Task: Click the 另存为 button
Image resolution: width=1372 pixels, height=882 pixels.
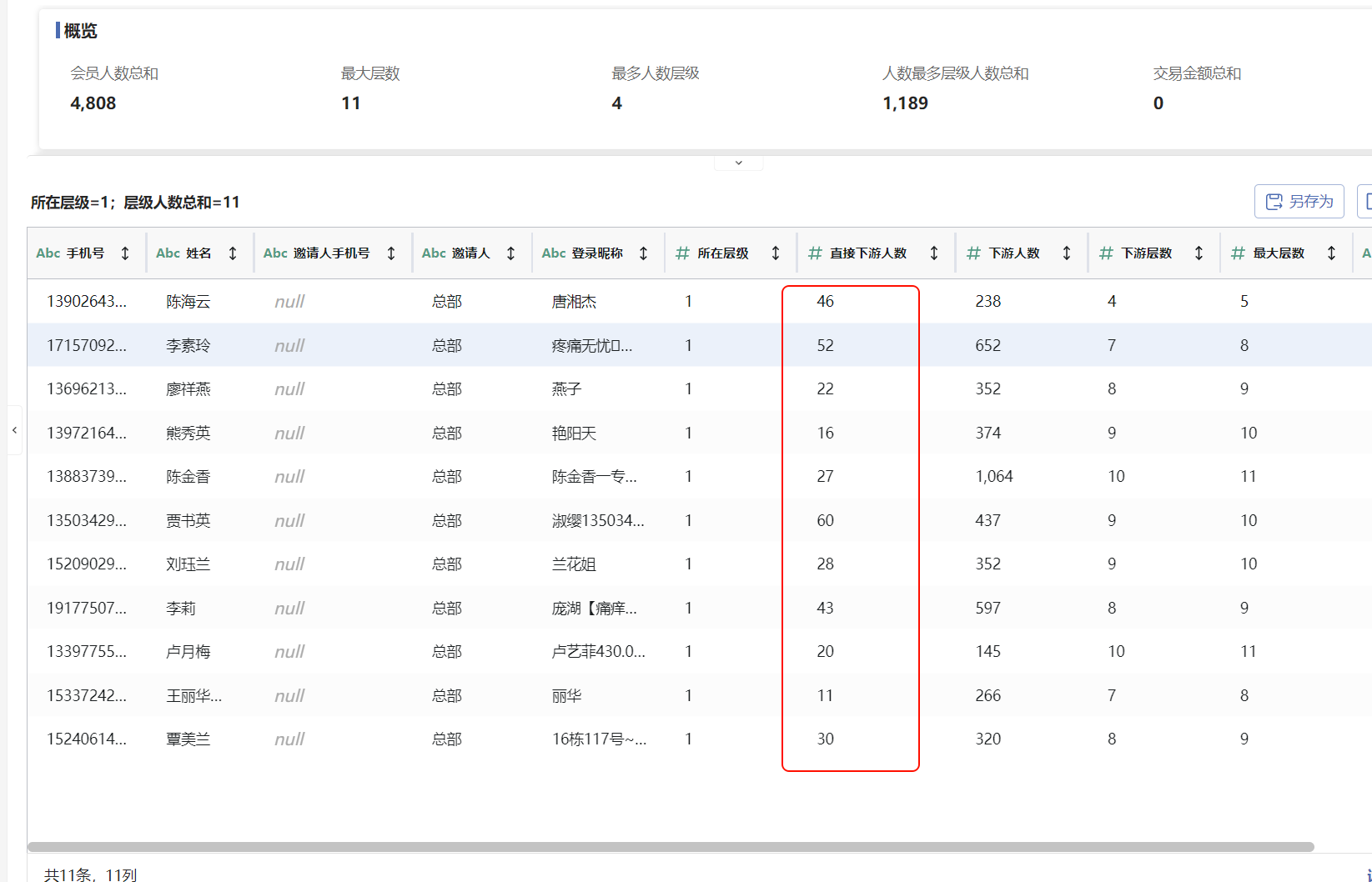Action: coord(1299,202)
